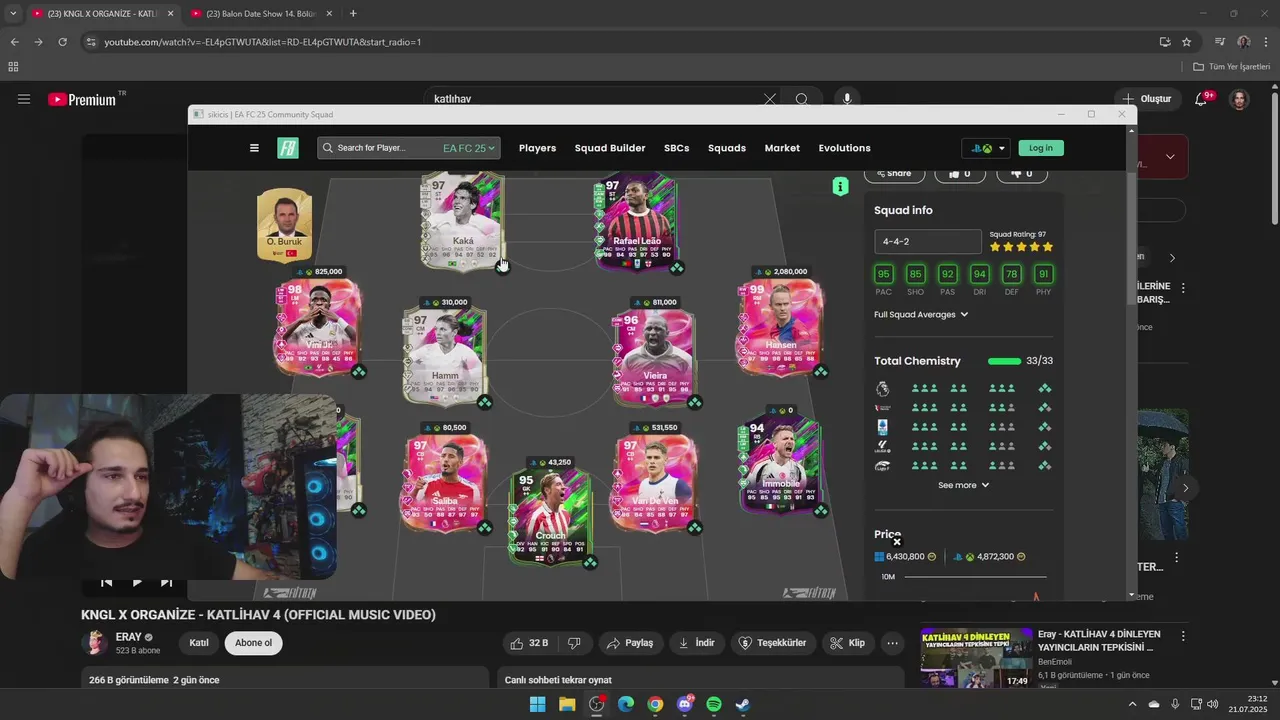This screenshot has height=720, width=1280.
Task: Dislike the YouTube video
Action: 574,643
